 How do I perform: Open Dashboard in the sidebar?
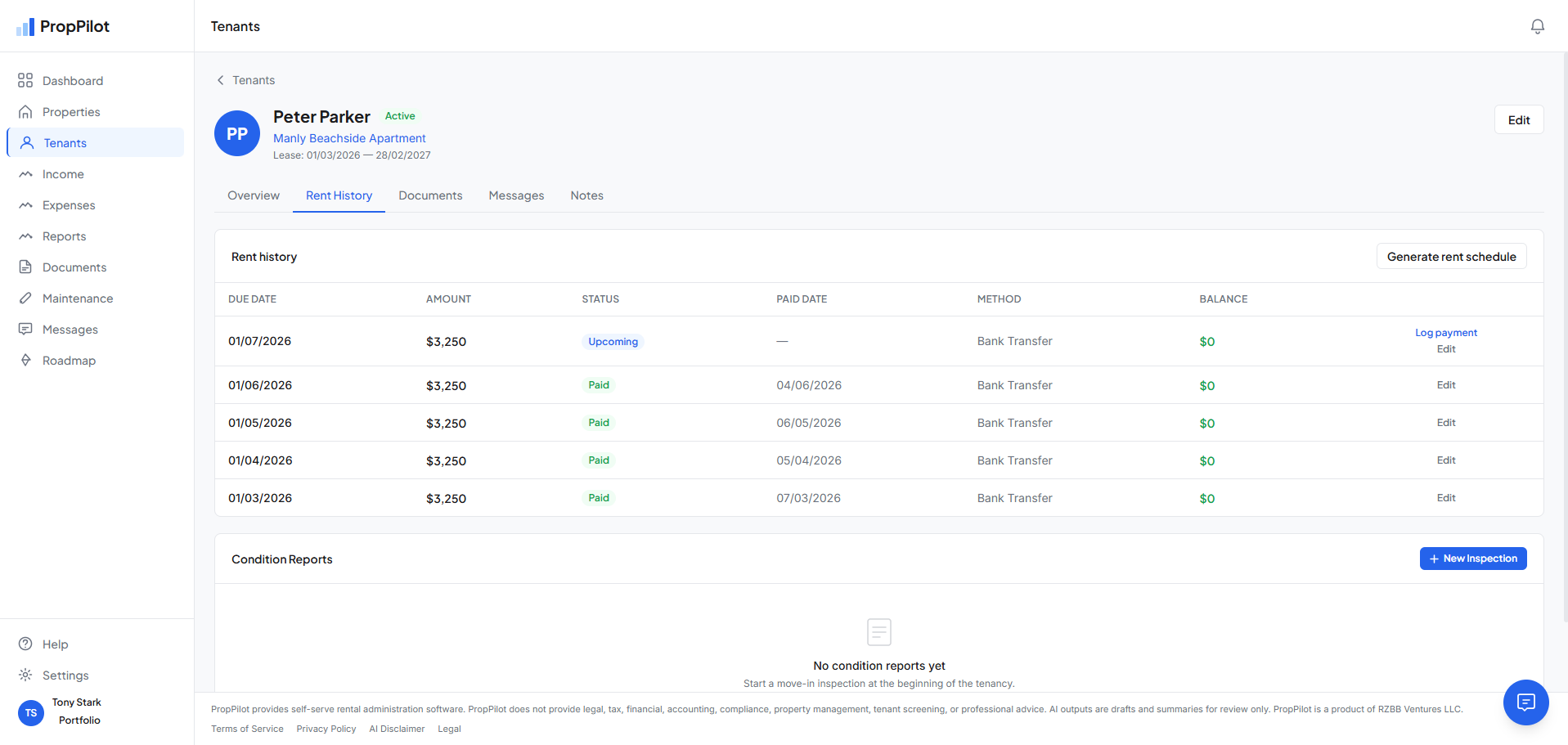click(96, 80)
